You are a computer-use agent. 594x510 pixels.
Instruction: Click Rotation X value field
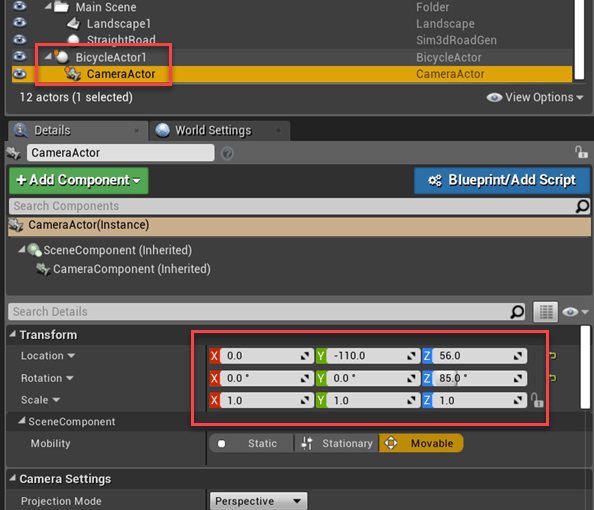click(266, 378)
